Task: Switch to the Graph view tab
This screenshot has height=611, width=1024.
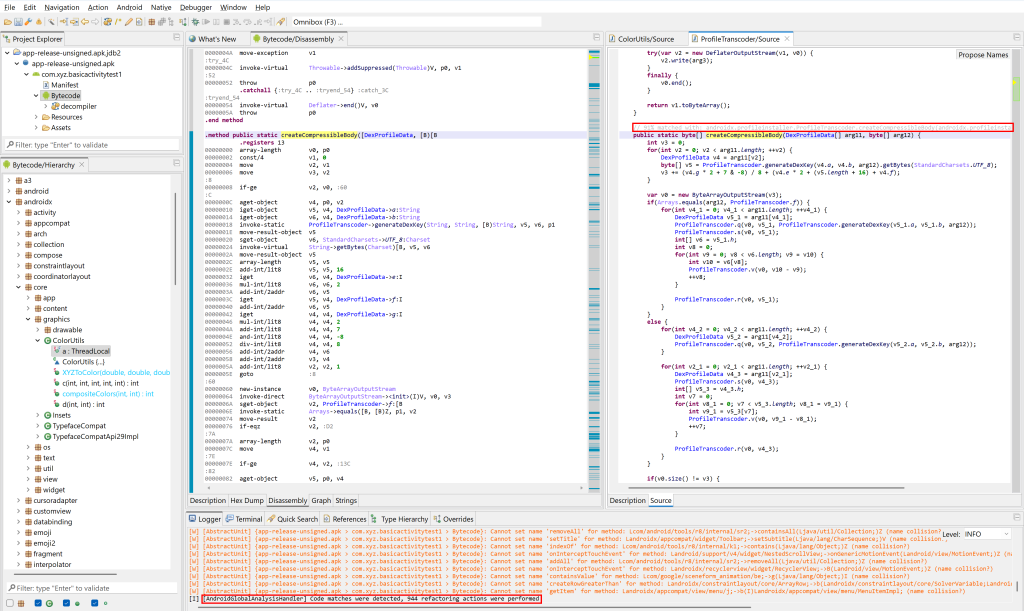Action: (321, 500)
